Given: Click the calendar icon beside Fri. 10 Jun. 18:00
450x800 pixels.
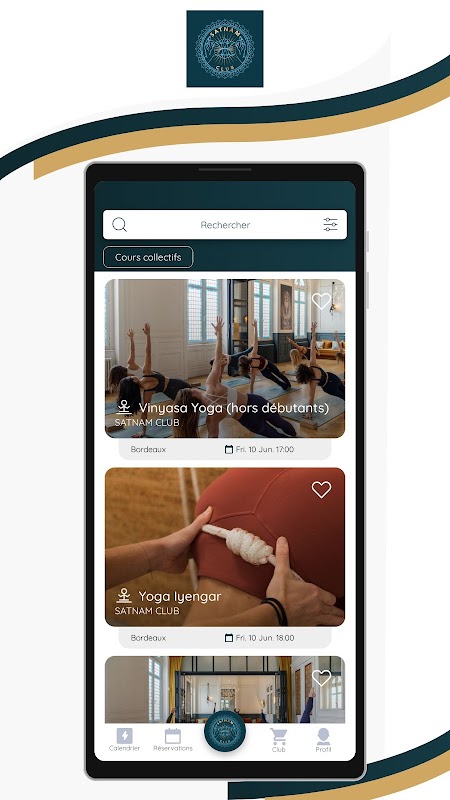Looking at the screenshot, I should coord(229,638).
